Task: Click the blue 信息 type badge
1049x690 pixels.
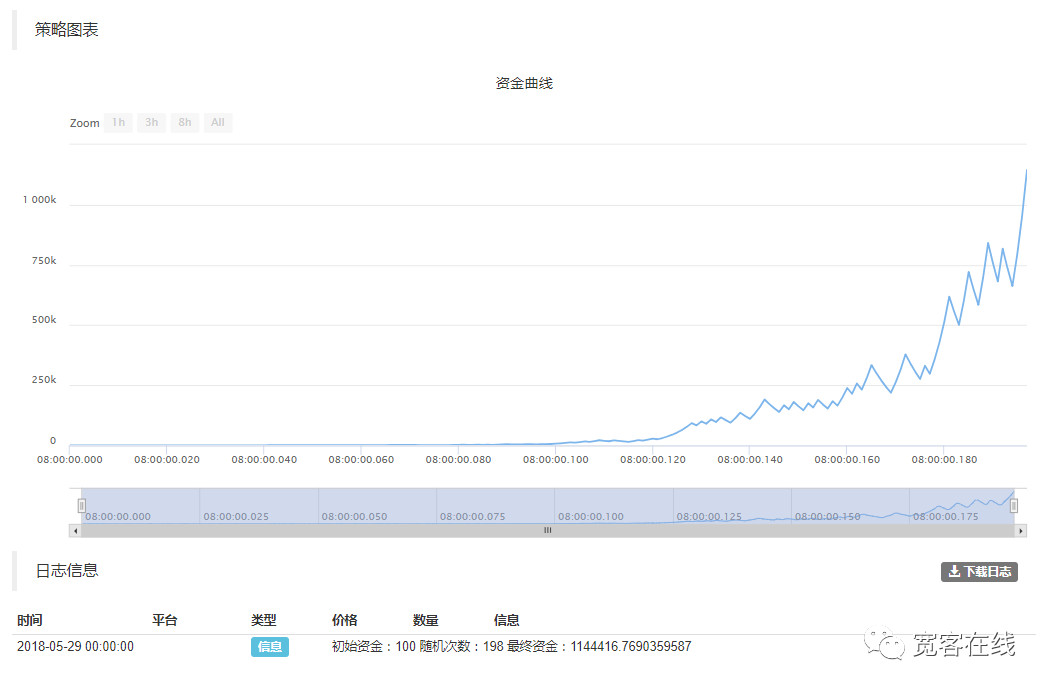Action: [270, 647]
